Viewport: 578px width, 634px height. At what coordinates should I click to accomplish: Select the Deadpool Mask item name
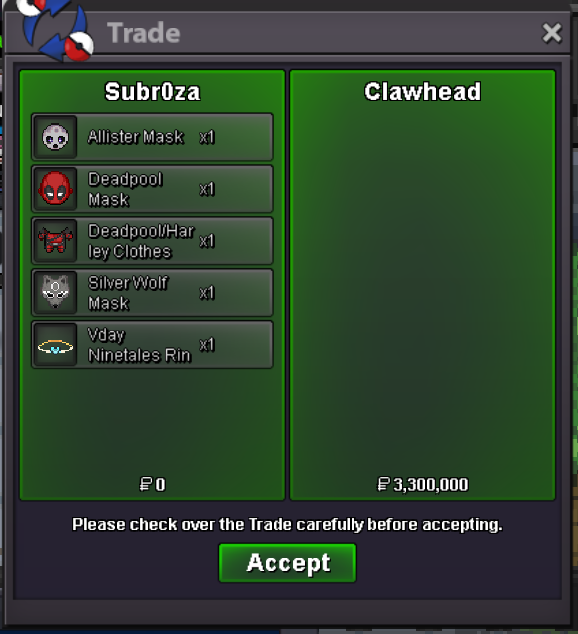coord(125,189)
